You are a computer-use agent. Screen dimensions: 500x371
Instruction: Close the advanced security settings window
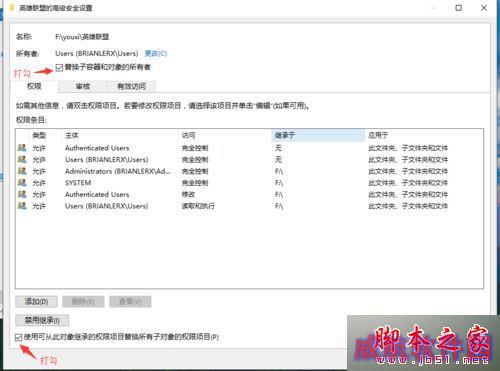tap(484, 8)
